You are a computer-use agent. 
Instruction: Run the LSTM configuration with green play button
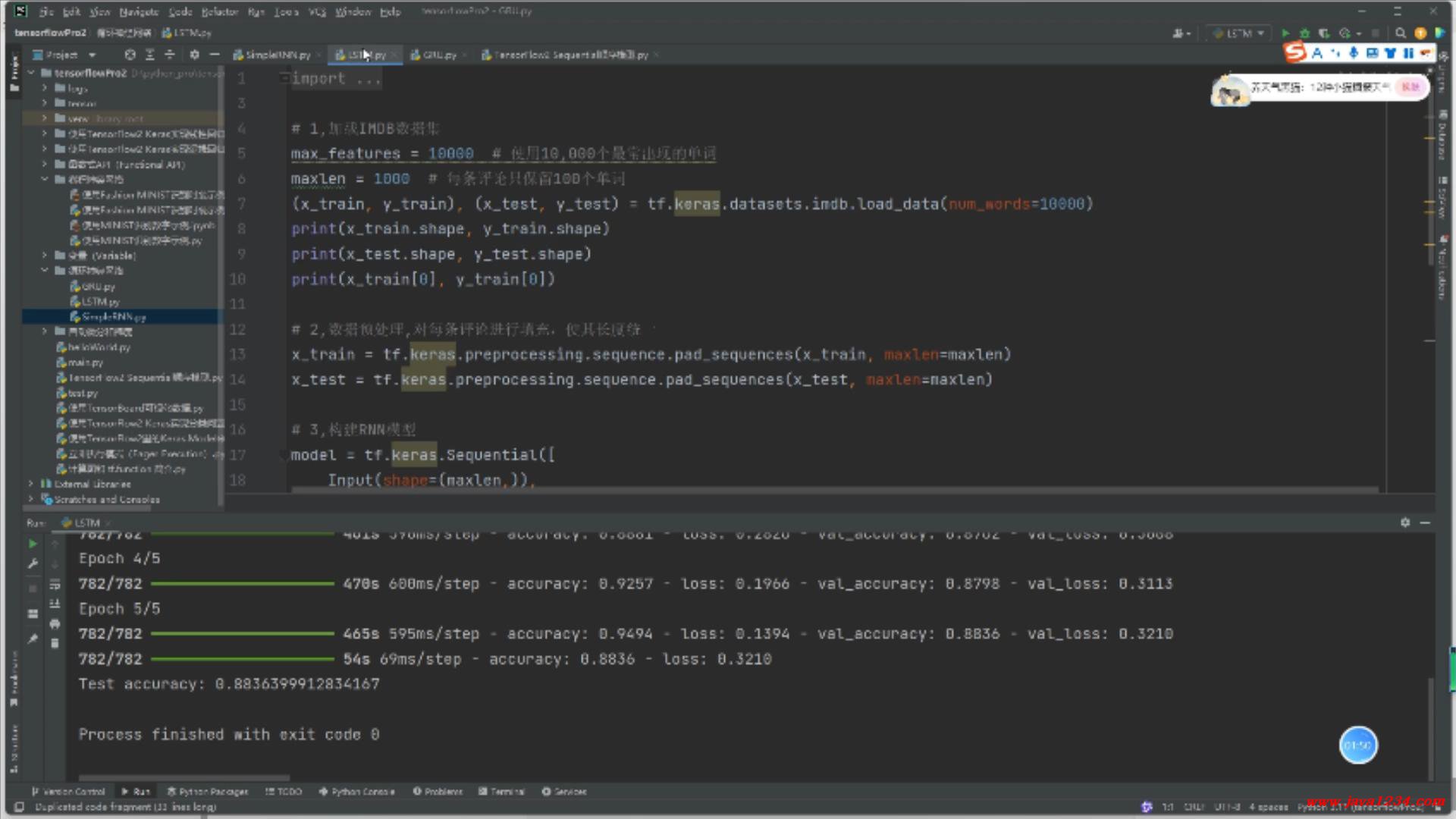pyautogui.click(x=1285, y=33)
